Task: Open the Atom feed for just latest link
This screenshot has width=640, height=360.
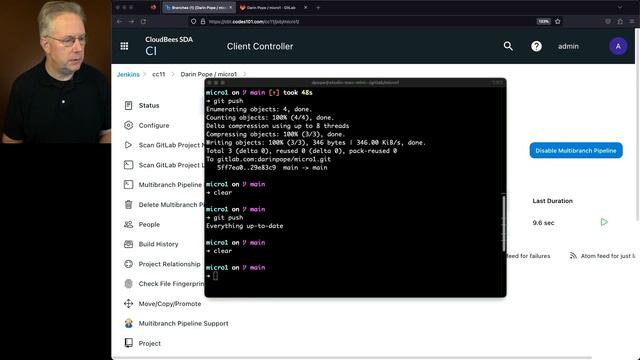Action: tap(608, 256)
